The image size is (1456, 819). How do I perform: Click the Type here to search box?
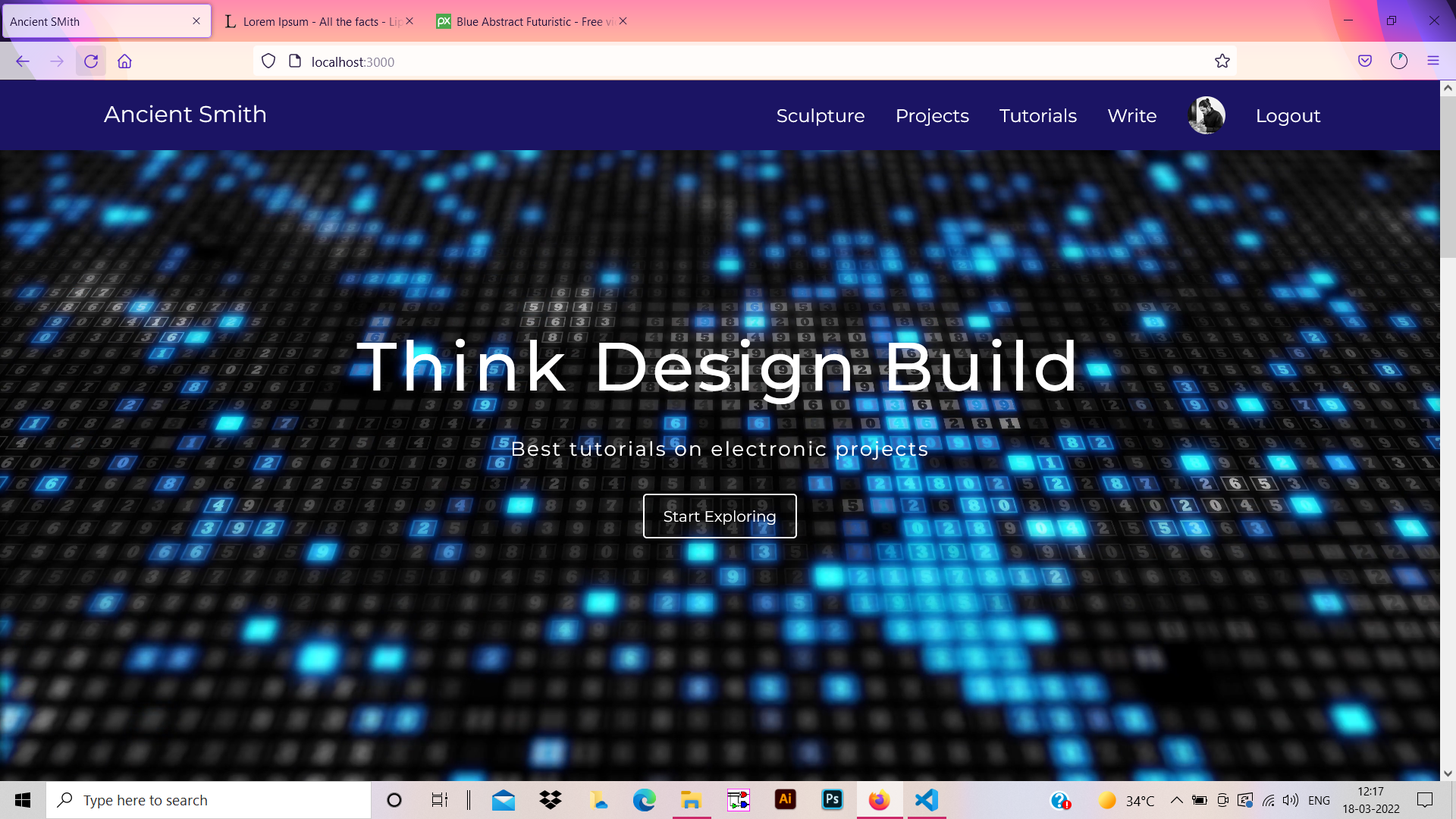click(209, 800)
